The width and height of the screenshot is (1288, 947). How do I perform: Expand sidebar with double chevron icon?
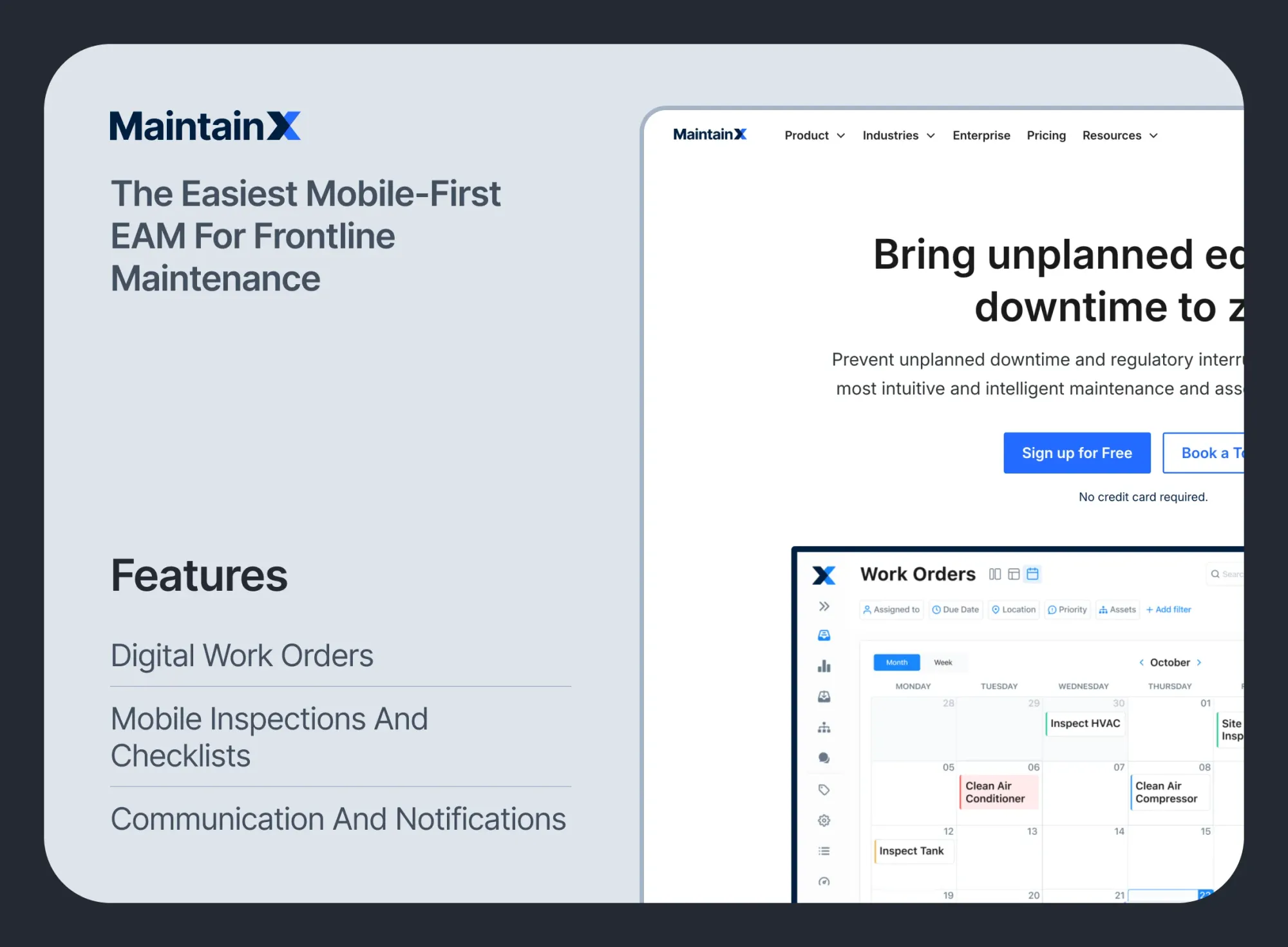tap(824, 606)
